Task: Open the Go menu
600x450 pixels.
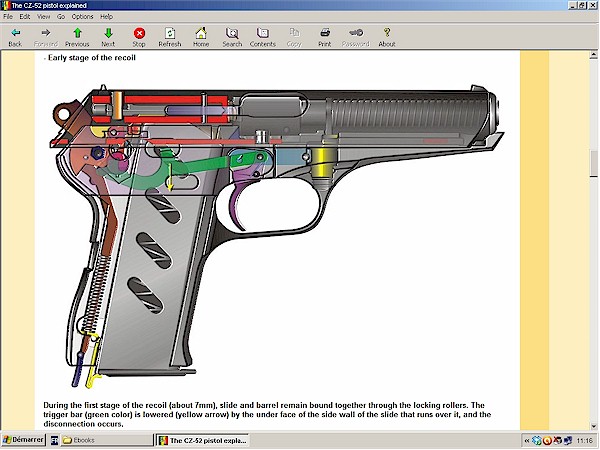Action: (61, 16)
